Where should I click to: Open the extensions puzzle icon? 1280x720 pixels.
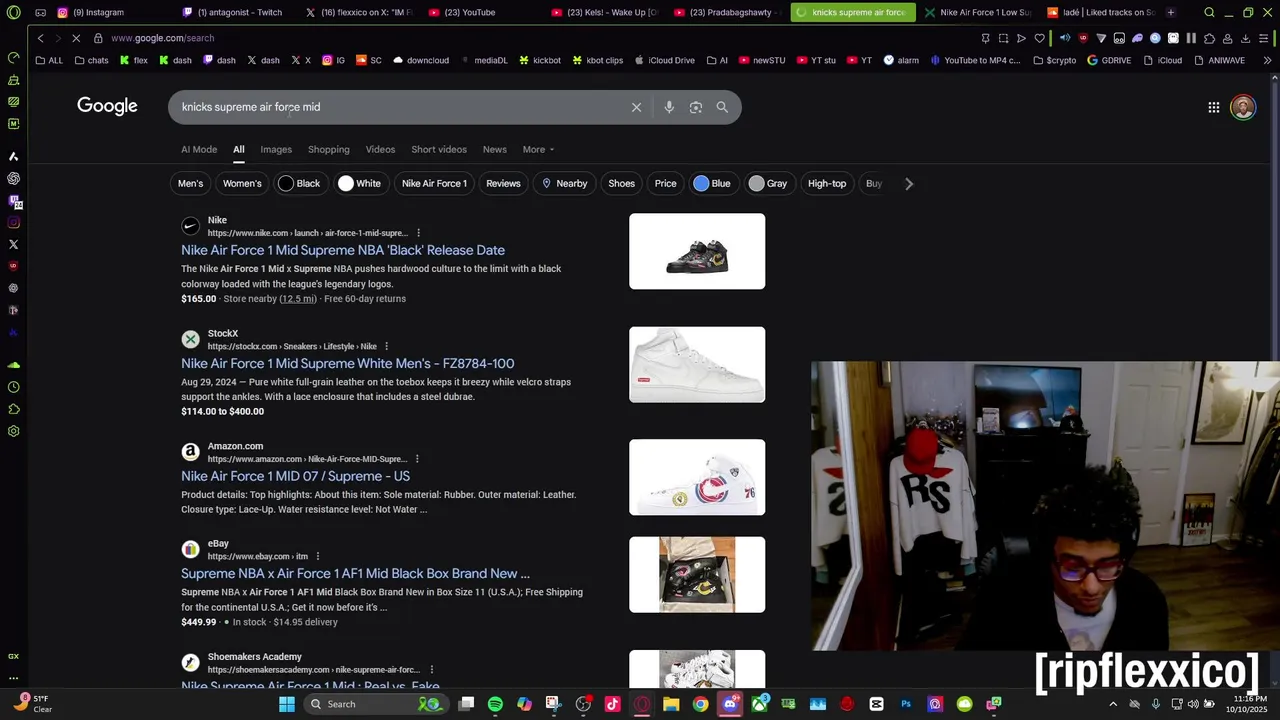(x=1209, y=38)
